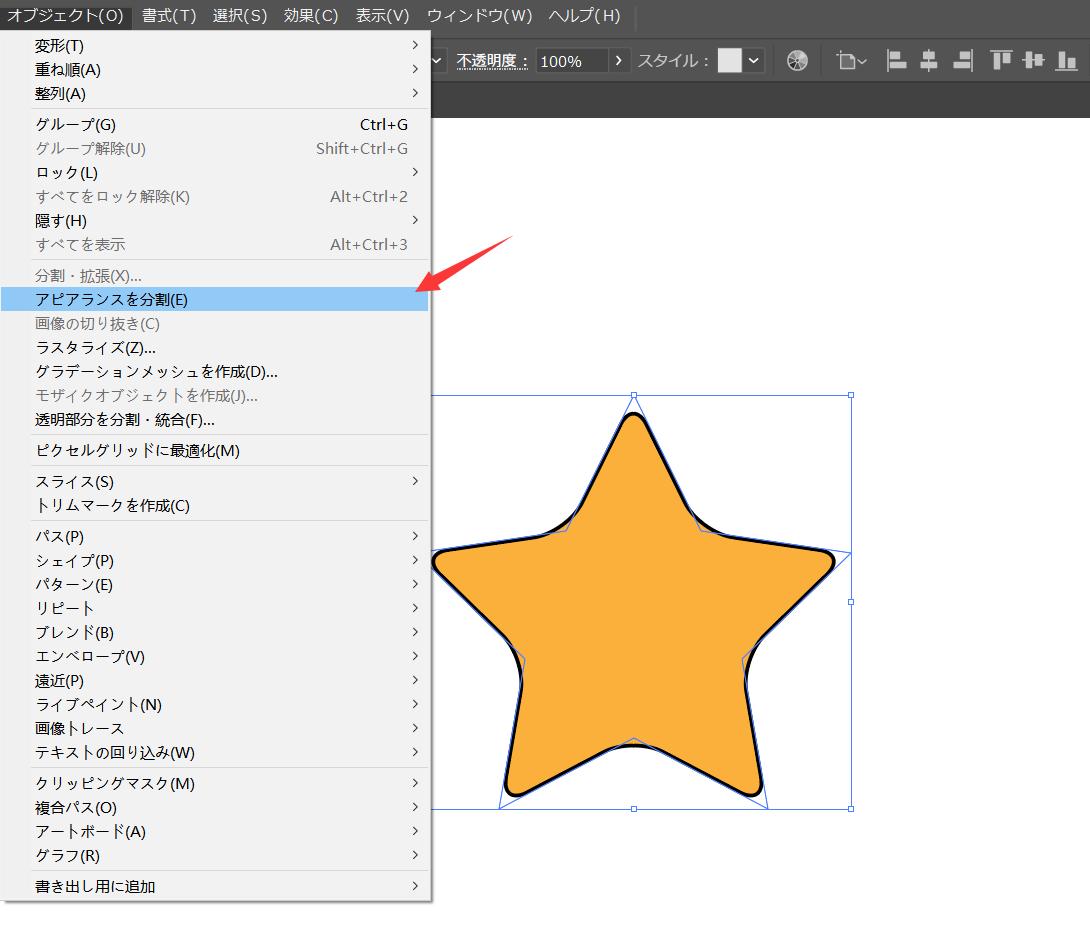Expand the 変形(T) submenu
The width and height of the screenshot is (1090, 942).
pos(215,46)
